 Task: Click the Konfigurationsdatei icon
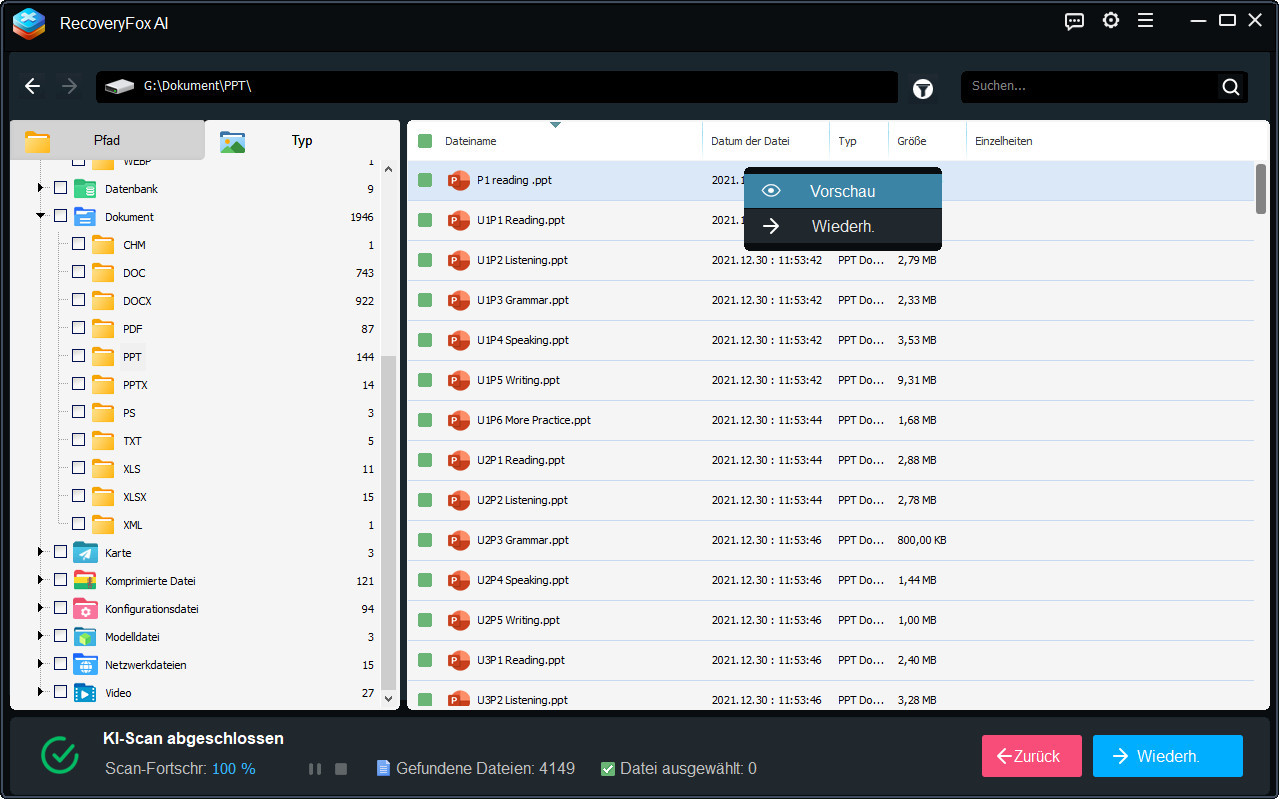(x=85, y=609)
